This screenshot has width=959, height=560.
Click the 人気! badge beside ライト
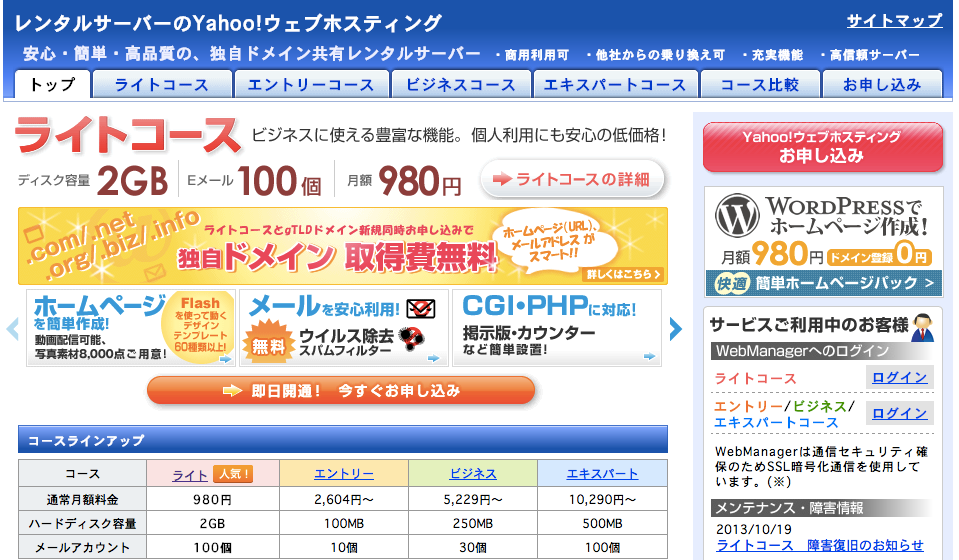pos(233,474)
